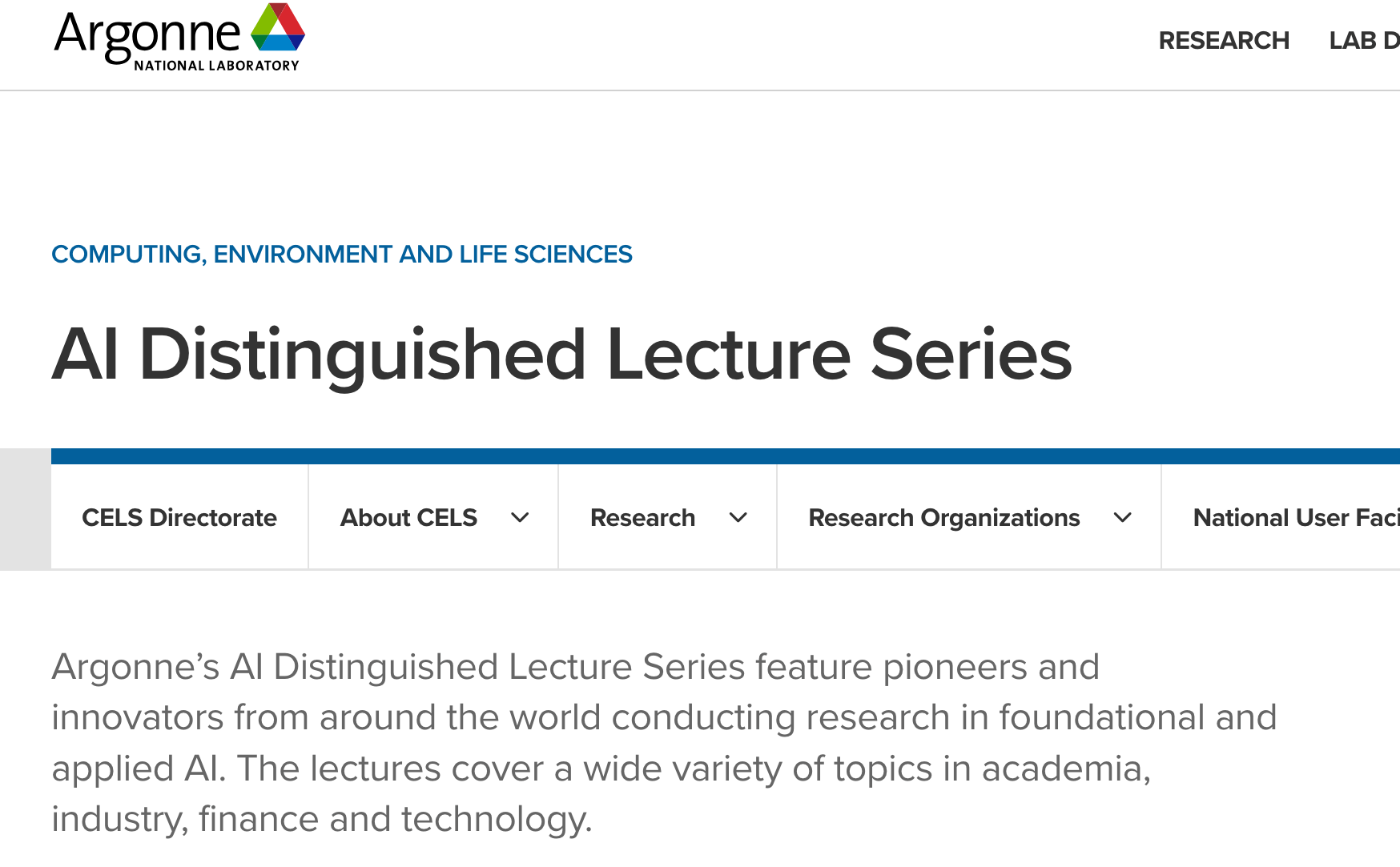
Task: Go to the CELS Directorate tab
Action: [179, 518]
